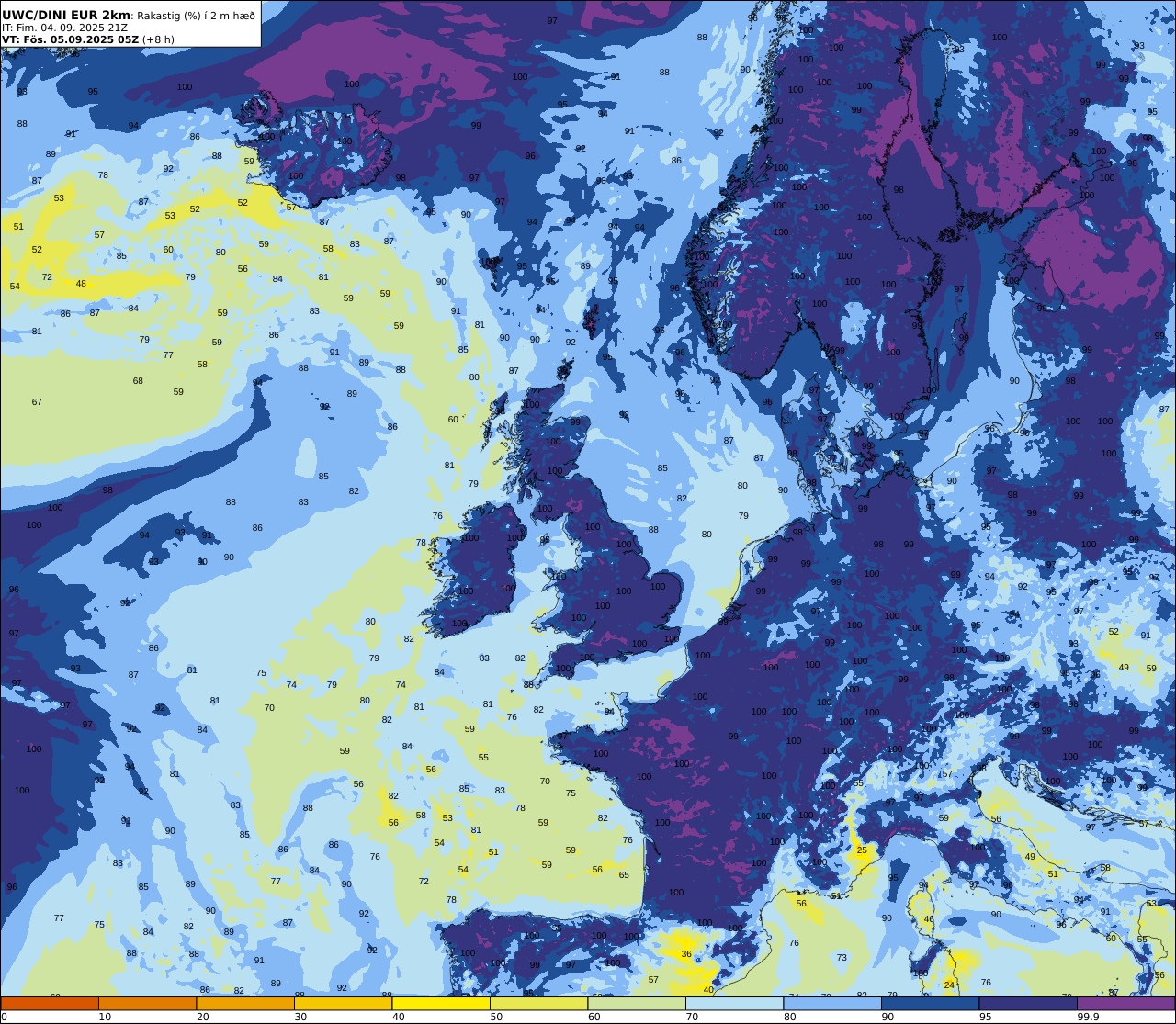This screenshot has width=1176, height=1024.
Task: Click the humidity value "67" on the map
Action: pos(37,402)
